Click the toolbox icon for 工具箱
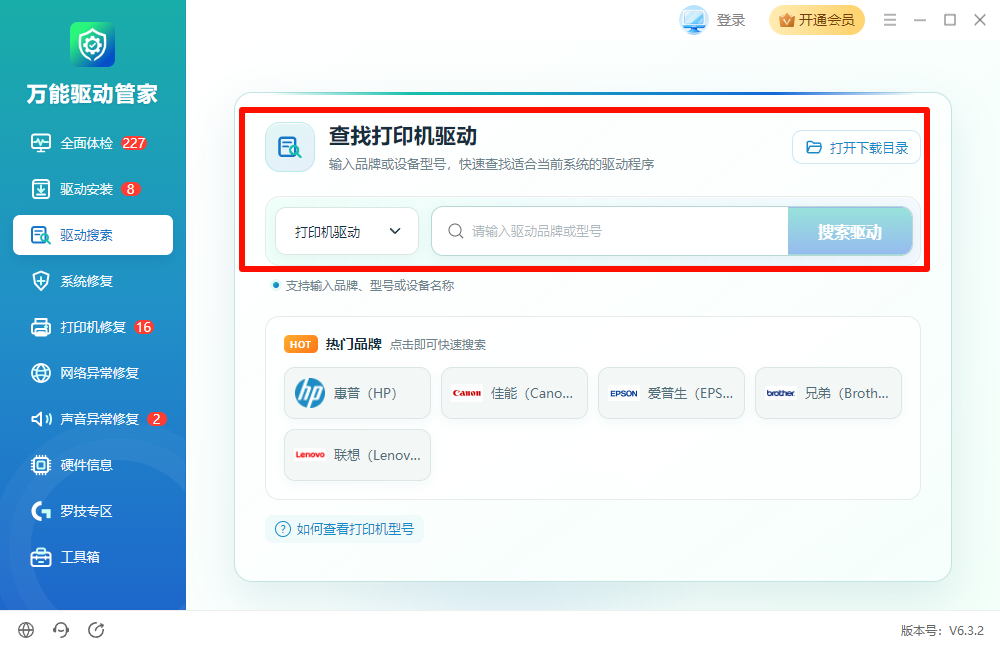 click(41, 557)
